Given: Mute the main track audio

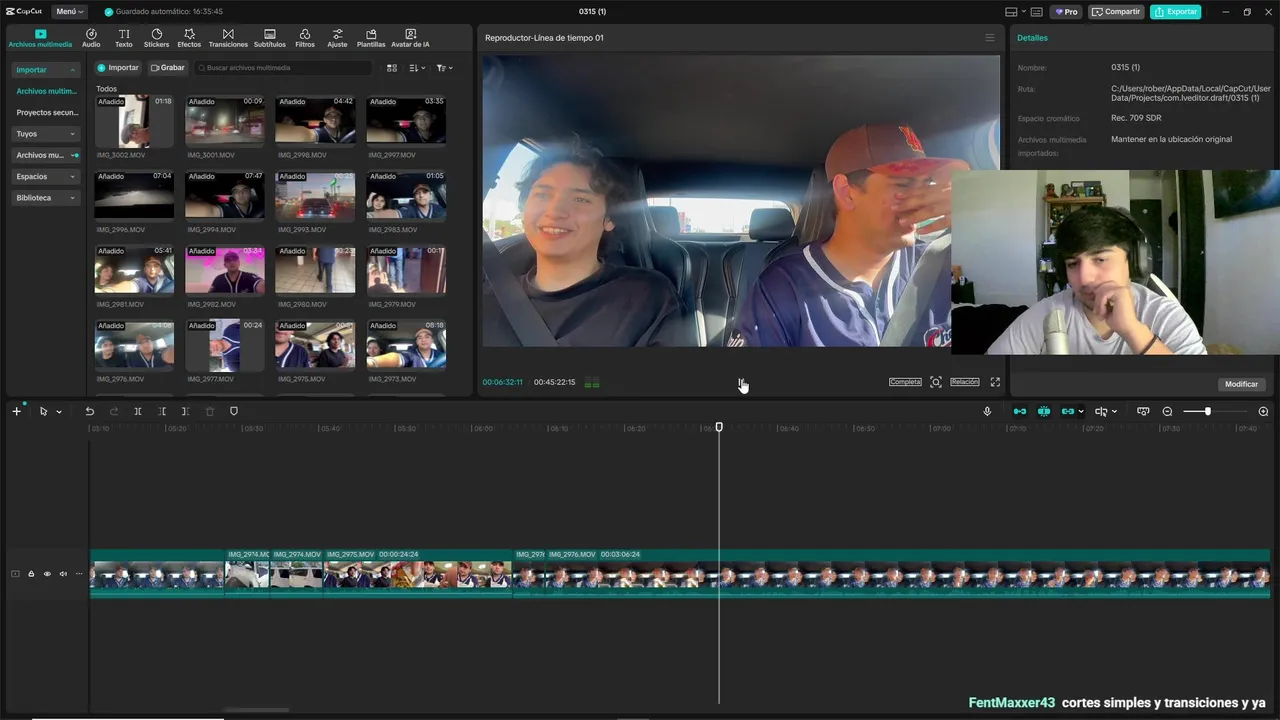Looking at the screenshot, I should (x=63, y=574).
